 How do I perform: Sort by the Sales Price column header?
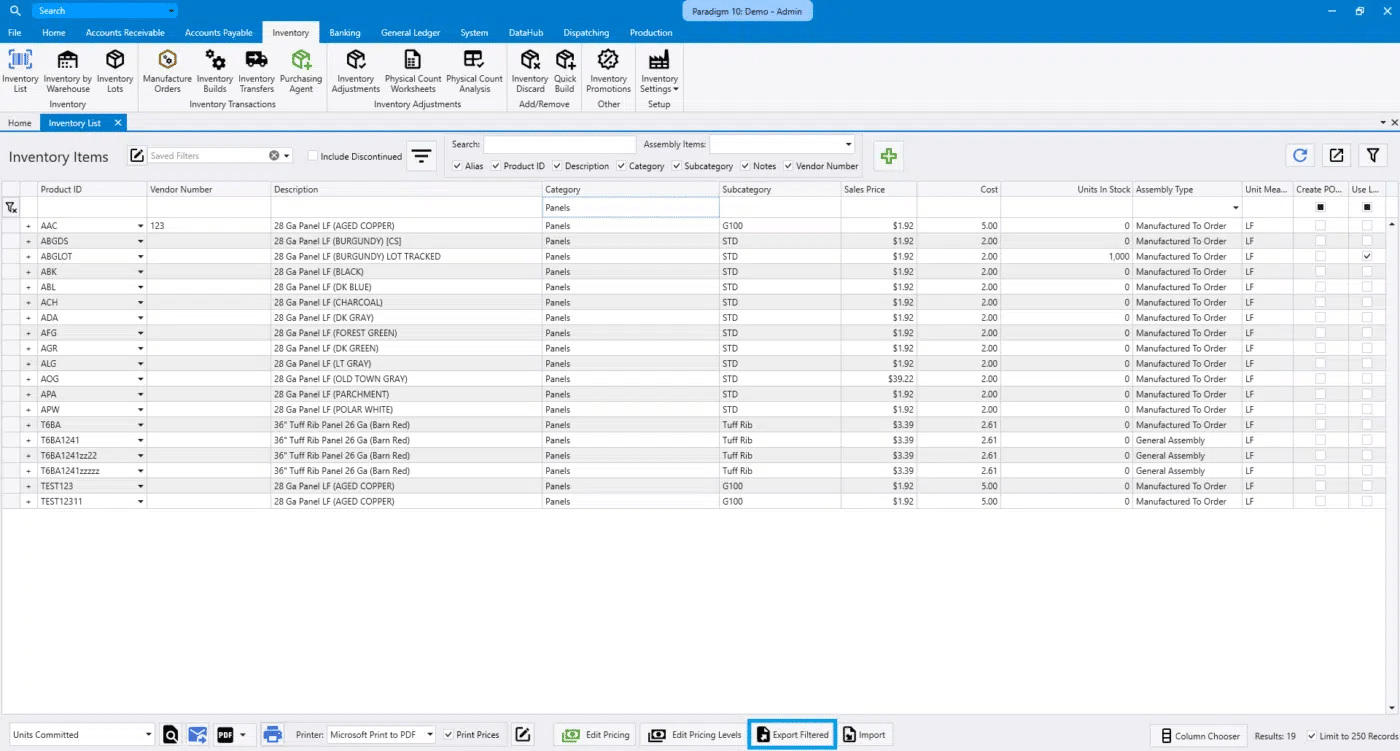point(878,189)
